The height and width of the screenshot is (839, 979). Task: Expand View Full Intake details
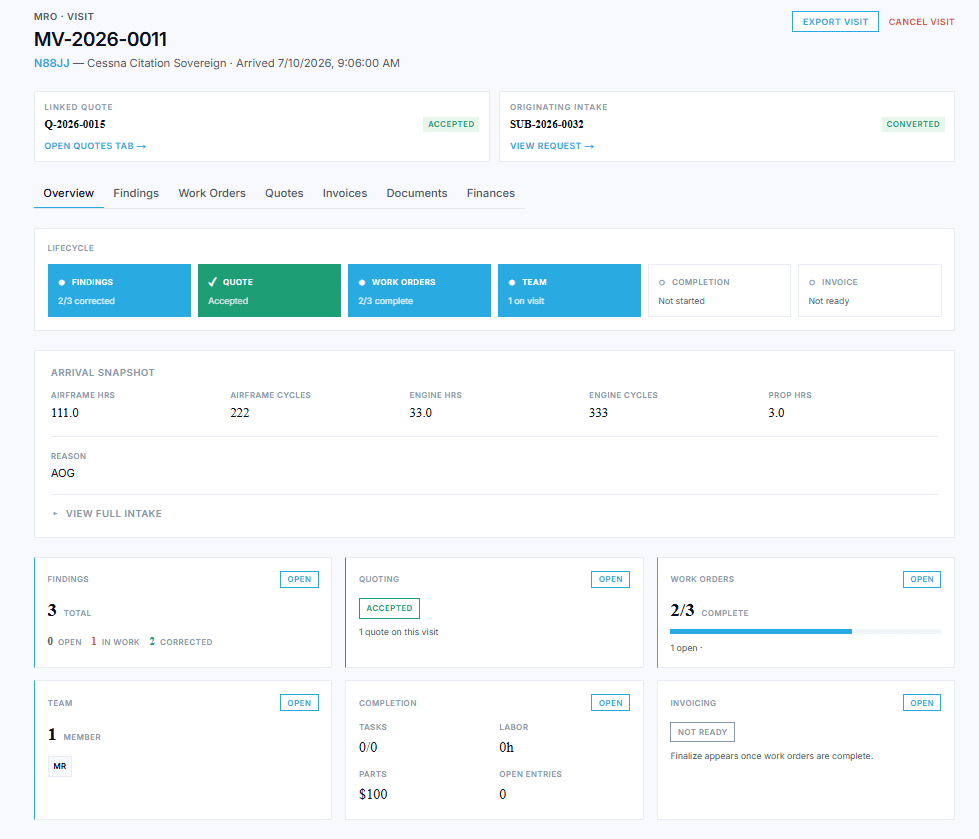point(107,514)
